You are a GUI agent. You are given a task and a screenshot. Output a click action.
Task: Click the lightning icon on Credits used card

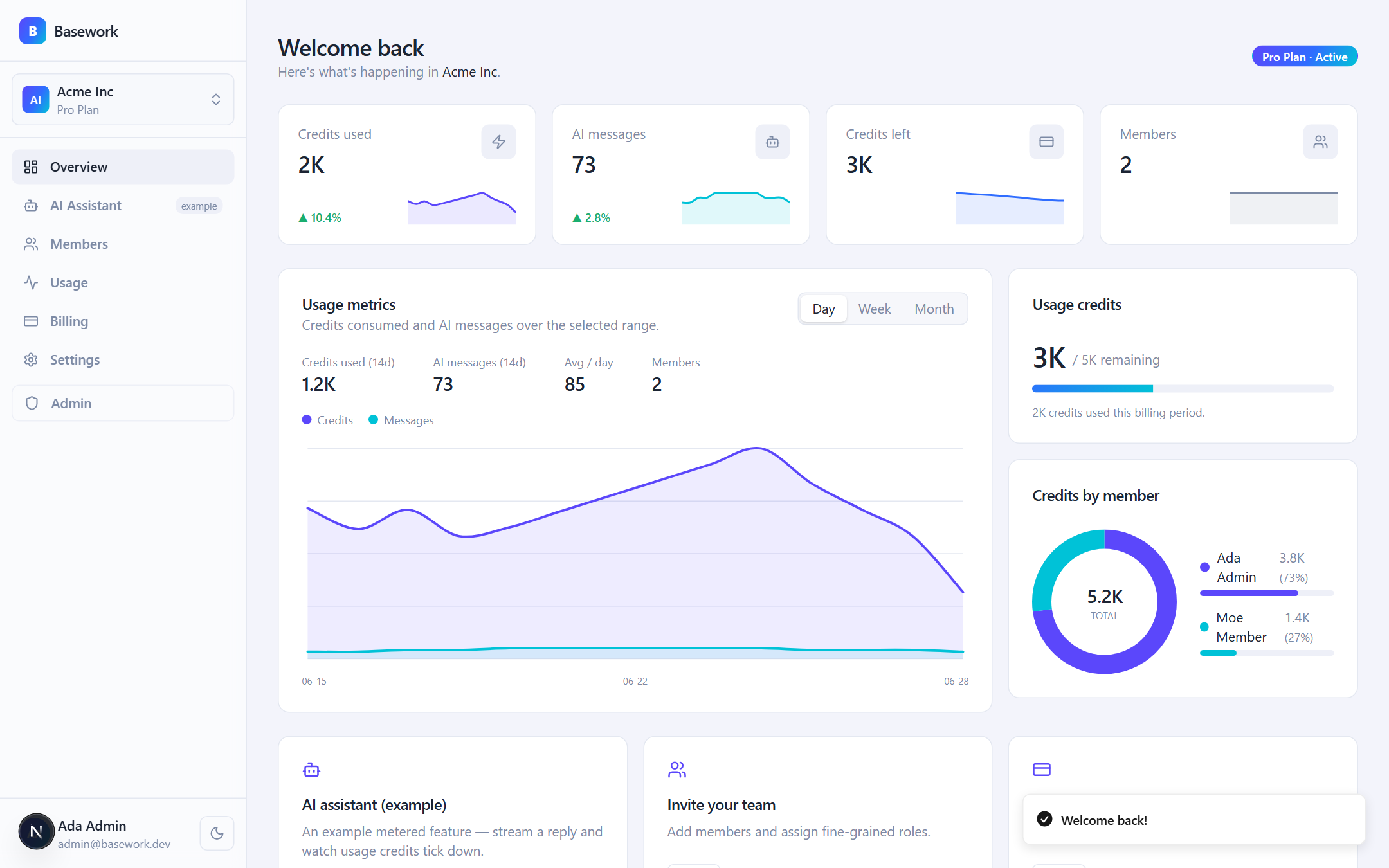[x=498, y=141]
